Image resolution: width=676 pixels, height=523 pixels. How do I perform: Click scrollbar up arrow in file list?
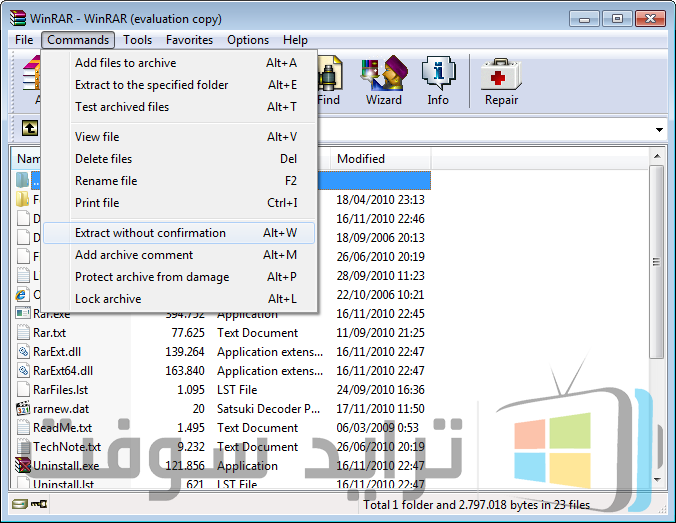[x=657, y=156]
